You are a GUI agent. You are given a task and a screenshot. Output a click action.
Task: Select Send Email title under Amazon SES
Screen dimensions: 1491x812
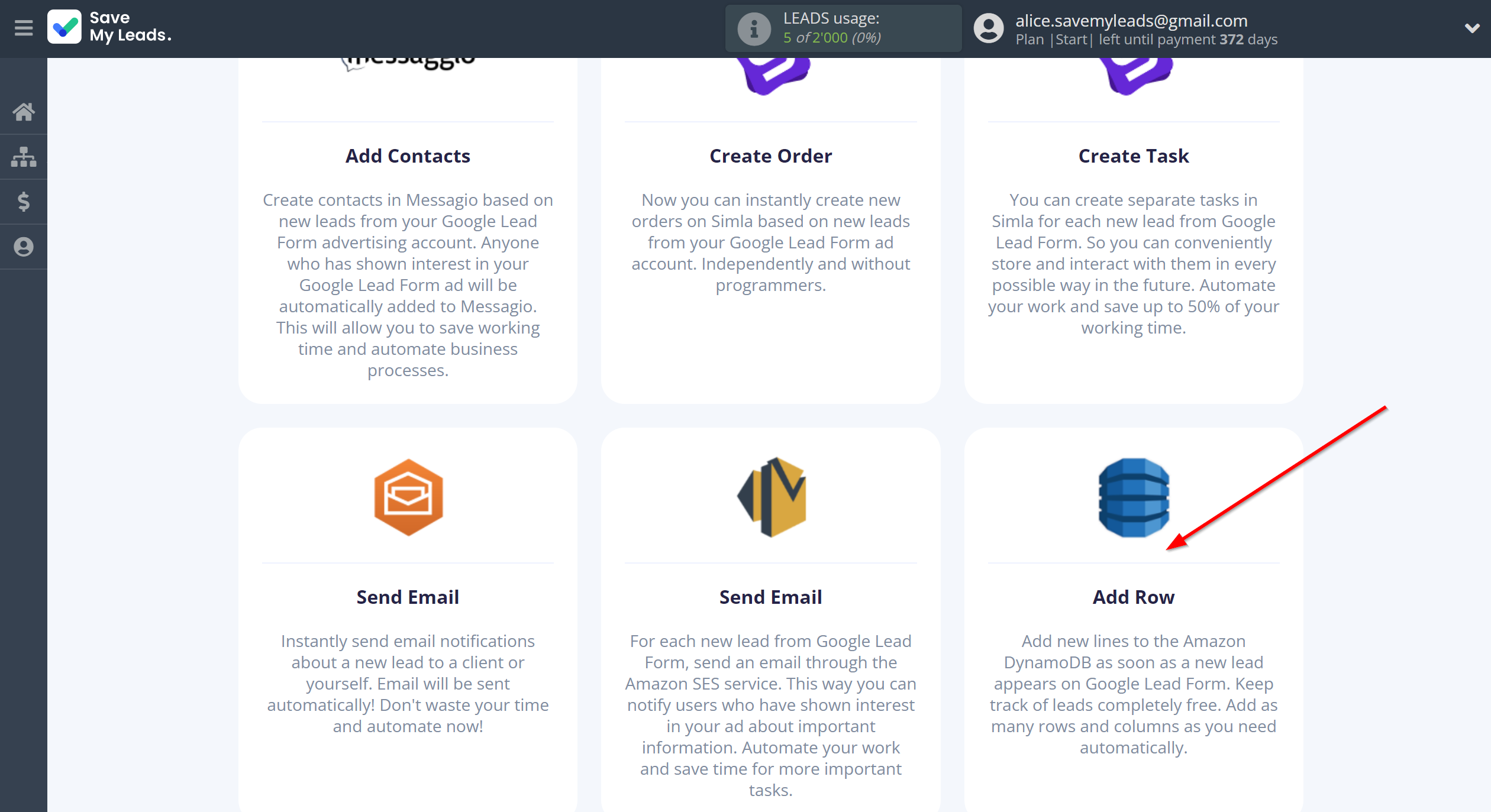(770, 597)
